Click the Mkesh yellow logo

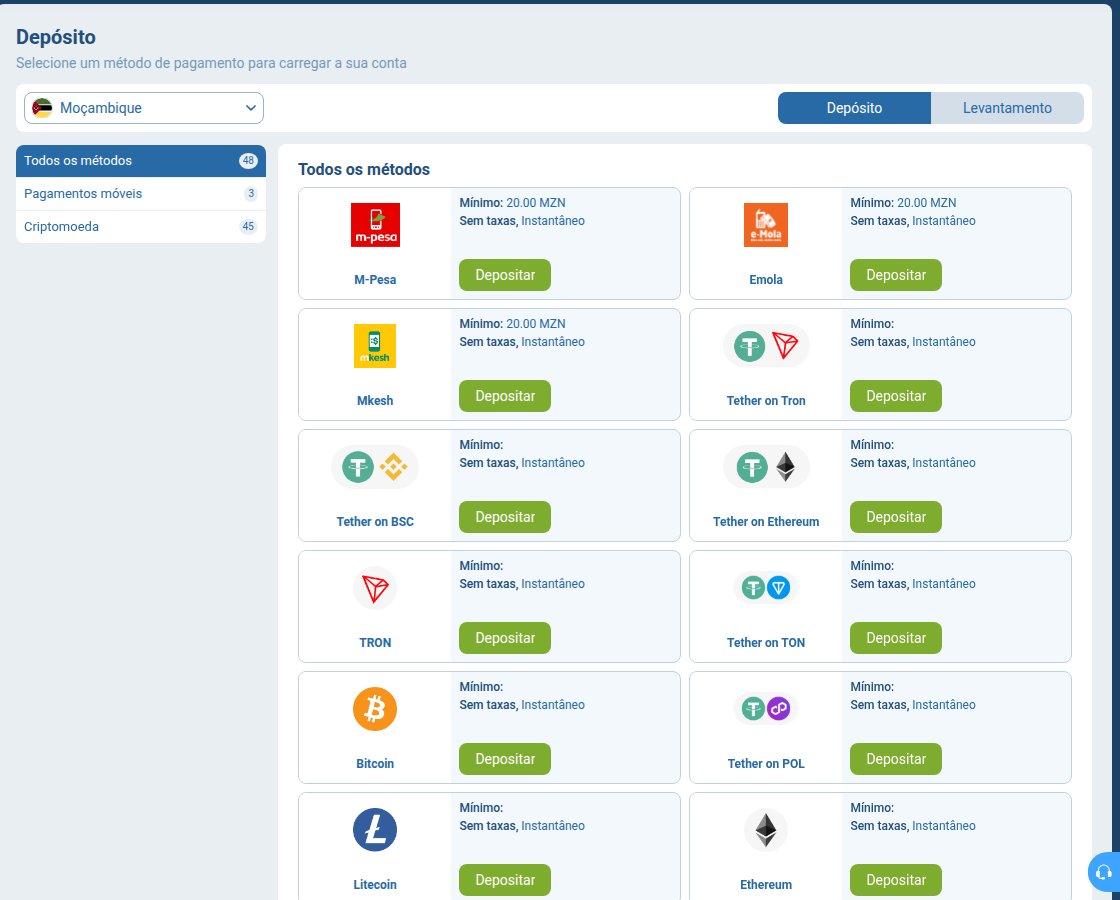(375, 346)
